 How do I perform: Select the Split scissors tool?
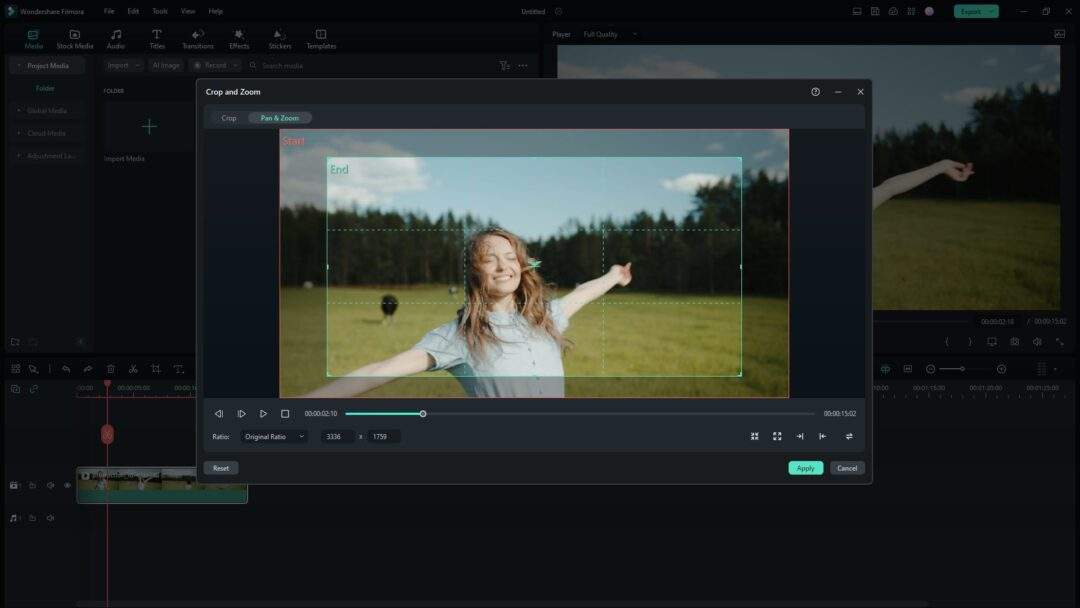pos(134,368)
